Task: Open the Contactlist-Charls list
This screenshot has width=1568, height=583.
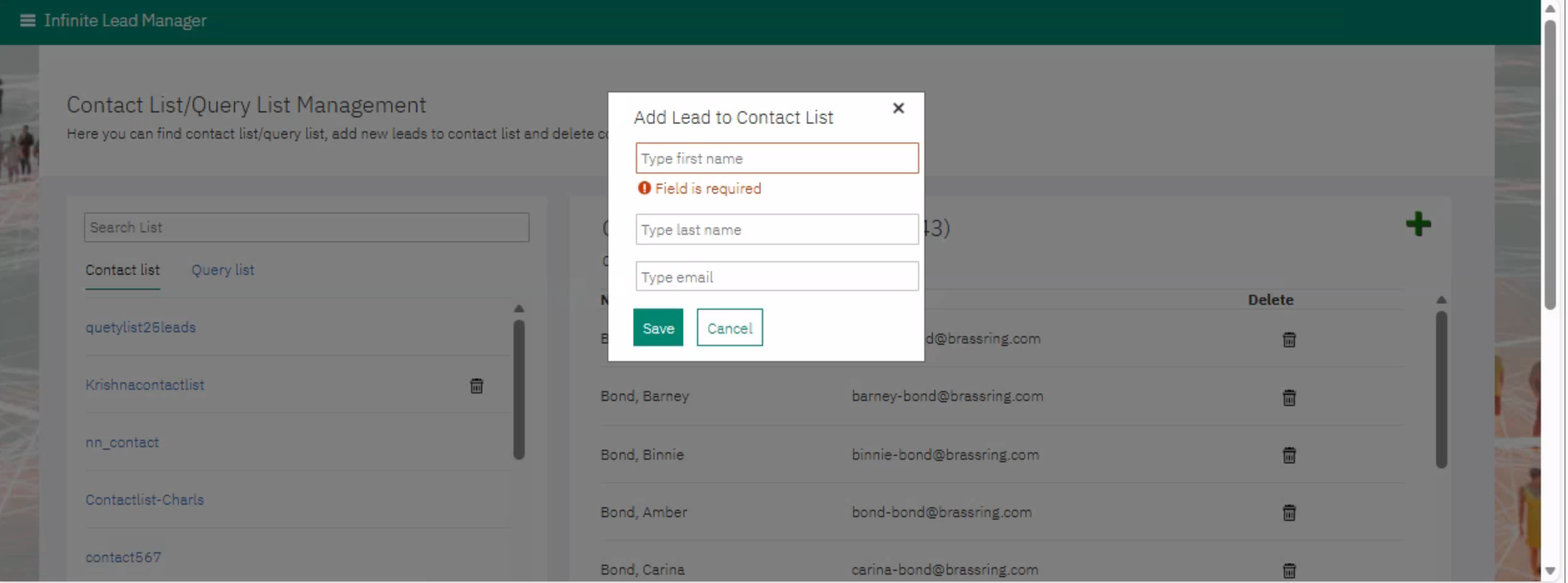Action: pos(145,500)
